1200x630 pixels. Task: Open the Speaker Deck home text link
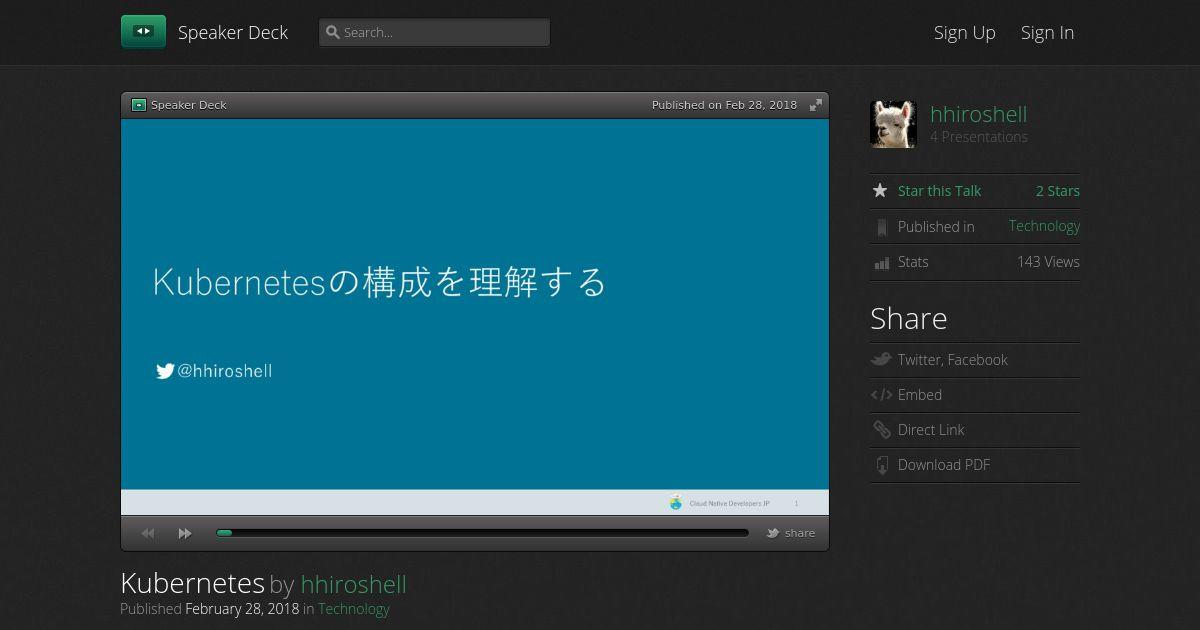point(233,32)
